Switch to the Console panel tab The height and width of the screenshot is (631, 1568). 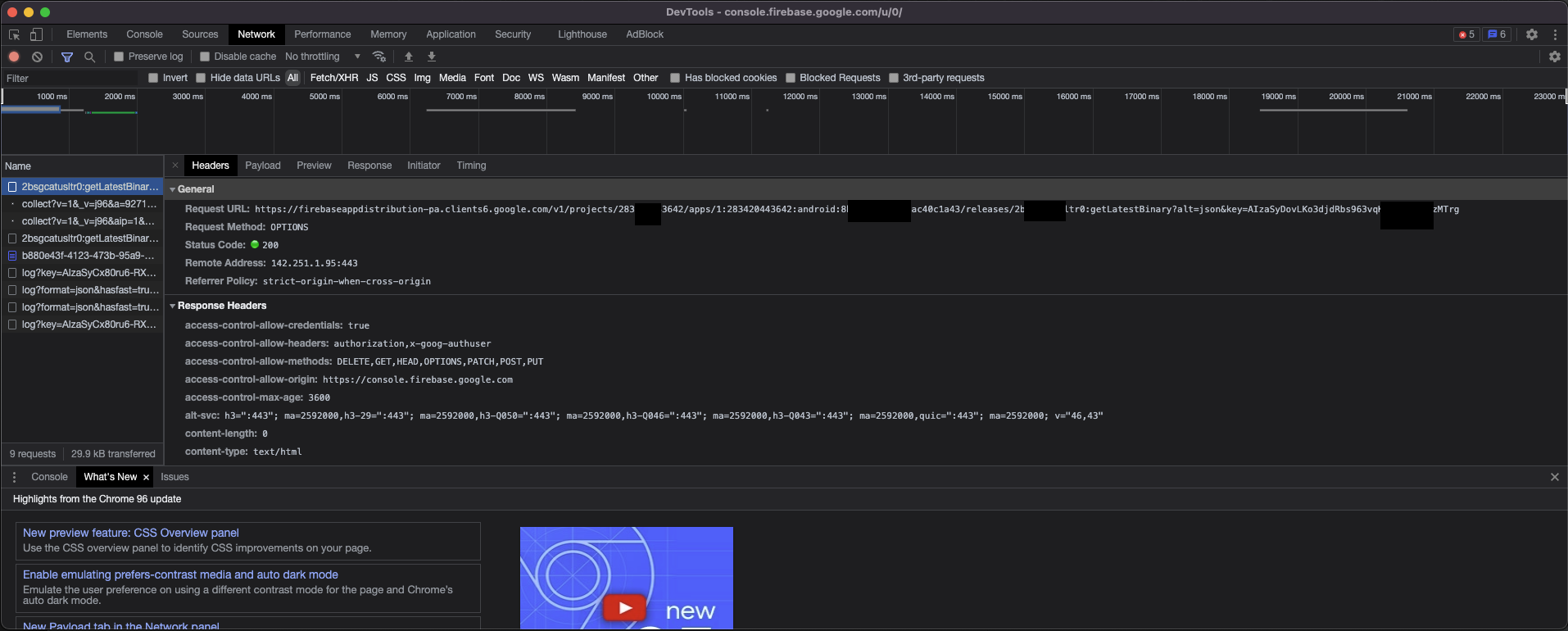pyautogui.click(x=144, y=34)
